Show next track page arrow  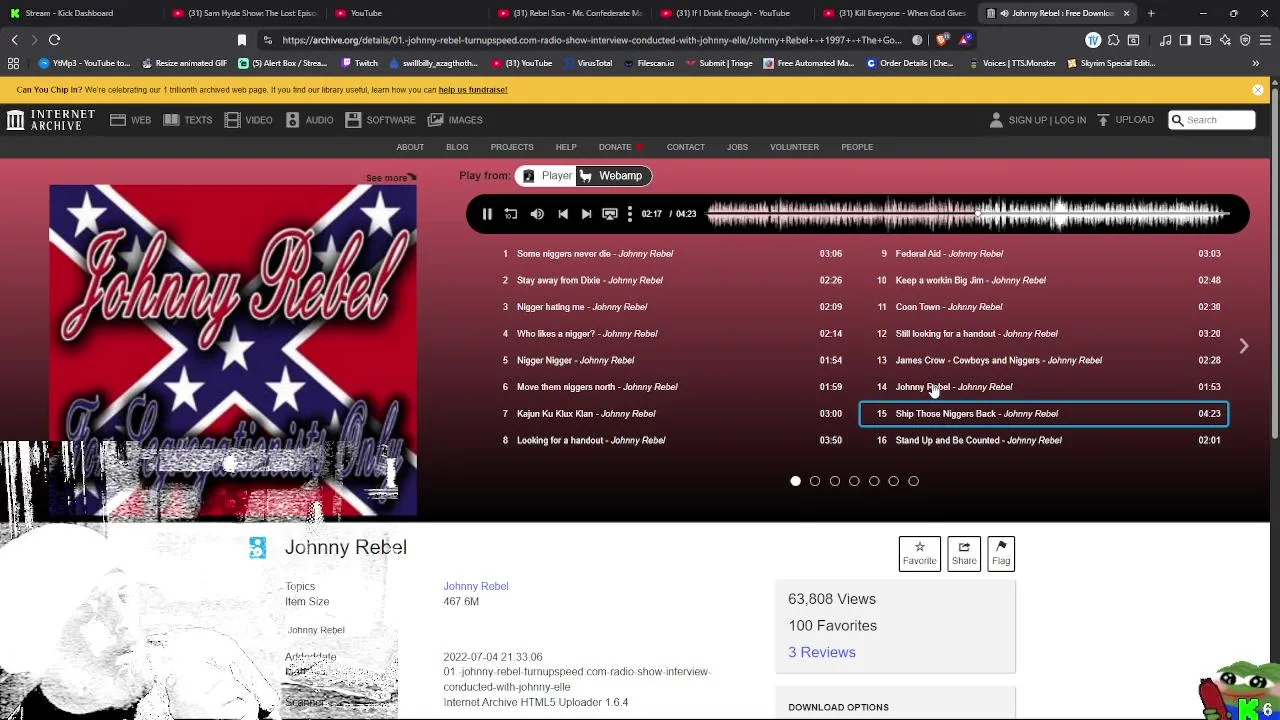pyautogui.click(x=1243, y=346)
